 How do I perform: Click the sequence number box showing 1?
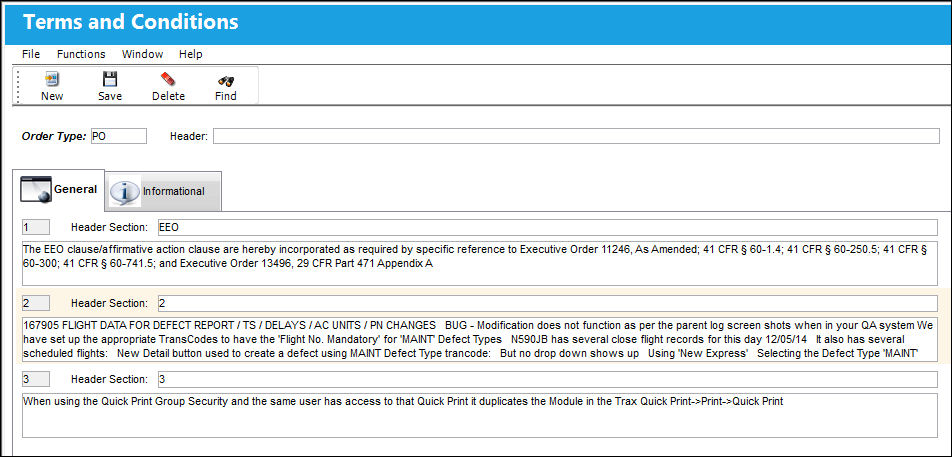[x=36, y=227]
